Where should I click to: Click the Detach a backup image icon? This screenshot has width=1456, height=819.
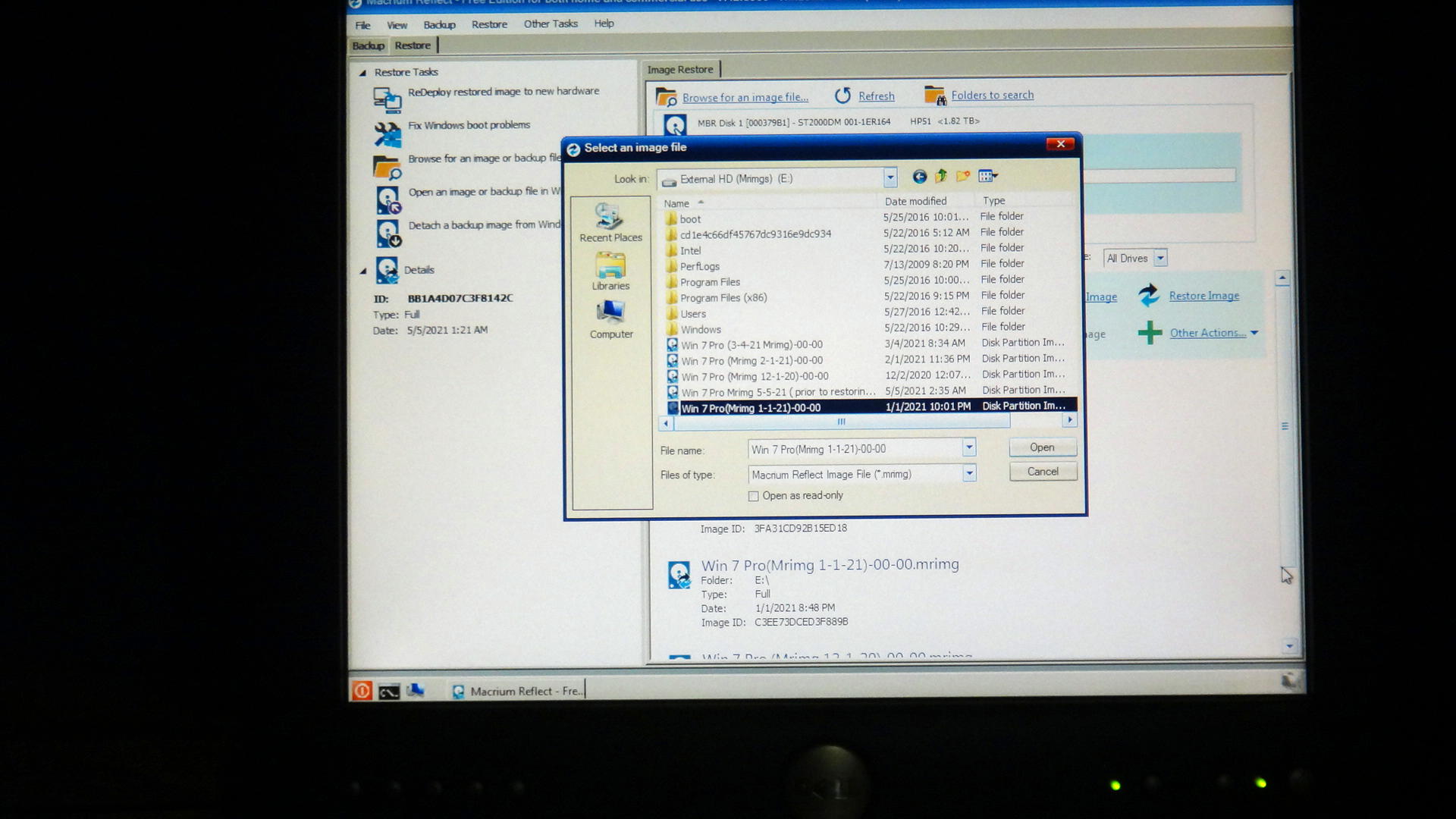388,234
